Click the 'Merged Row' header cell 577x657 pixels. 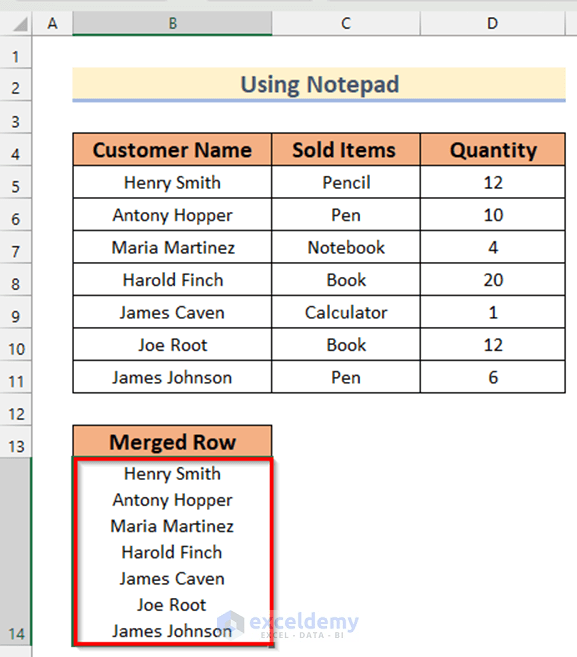tap(172, 442)
